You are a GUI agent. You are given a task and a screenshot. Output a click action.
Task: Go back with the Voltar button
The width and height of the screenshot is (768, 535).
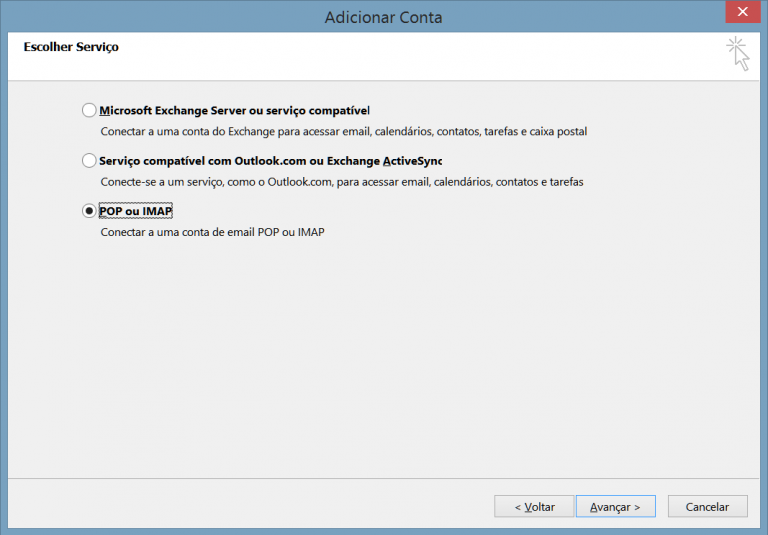click(x=534, y=507)
